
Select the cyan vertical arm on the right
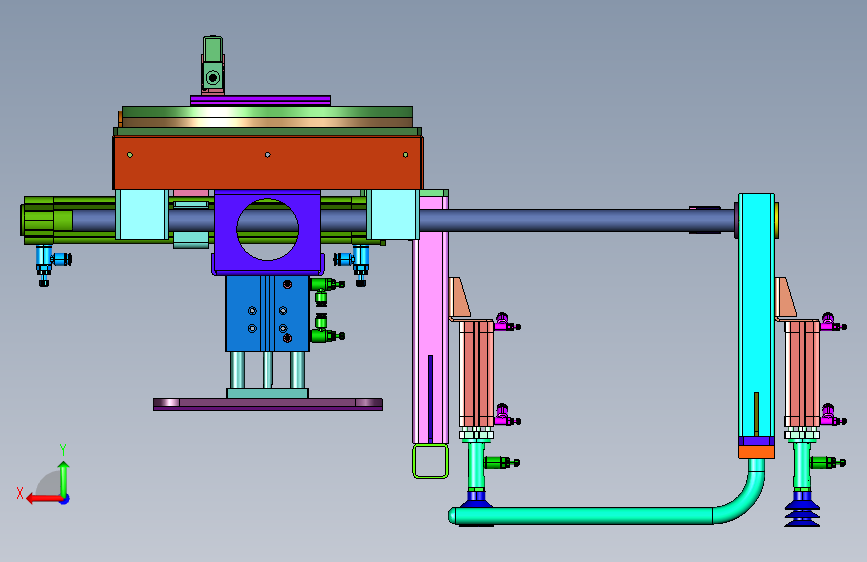pyautogui.click(x=756, y=315)
